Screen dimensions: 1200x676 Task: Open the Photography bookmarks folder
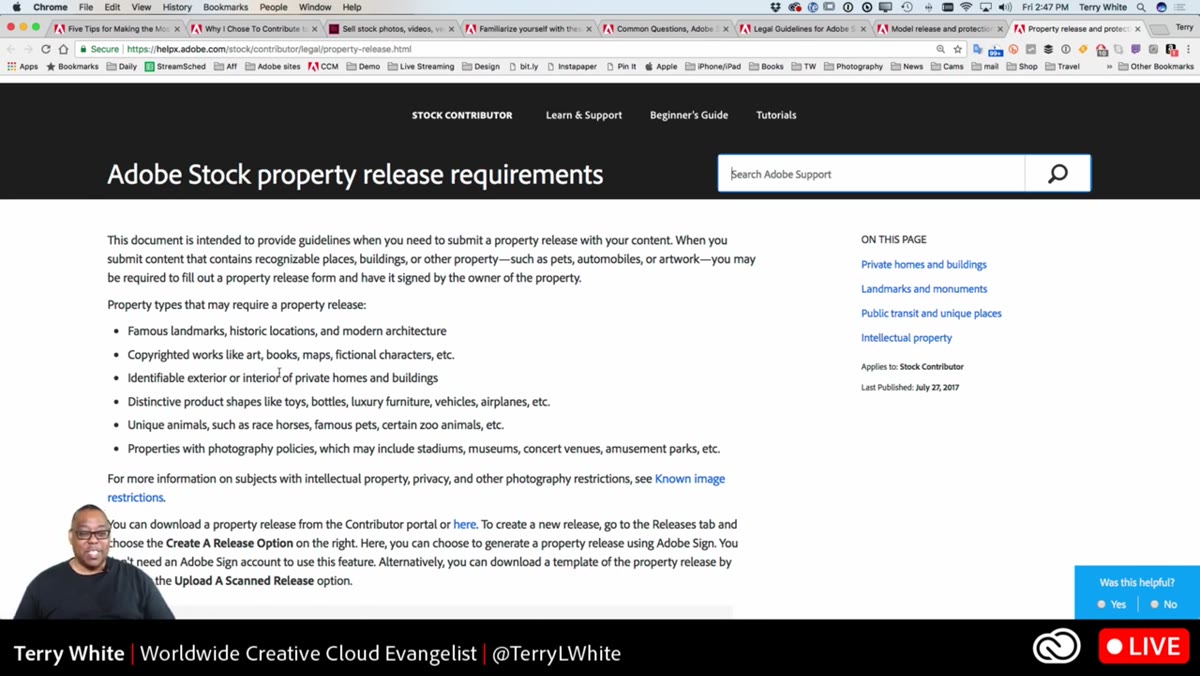(853, 67)
